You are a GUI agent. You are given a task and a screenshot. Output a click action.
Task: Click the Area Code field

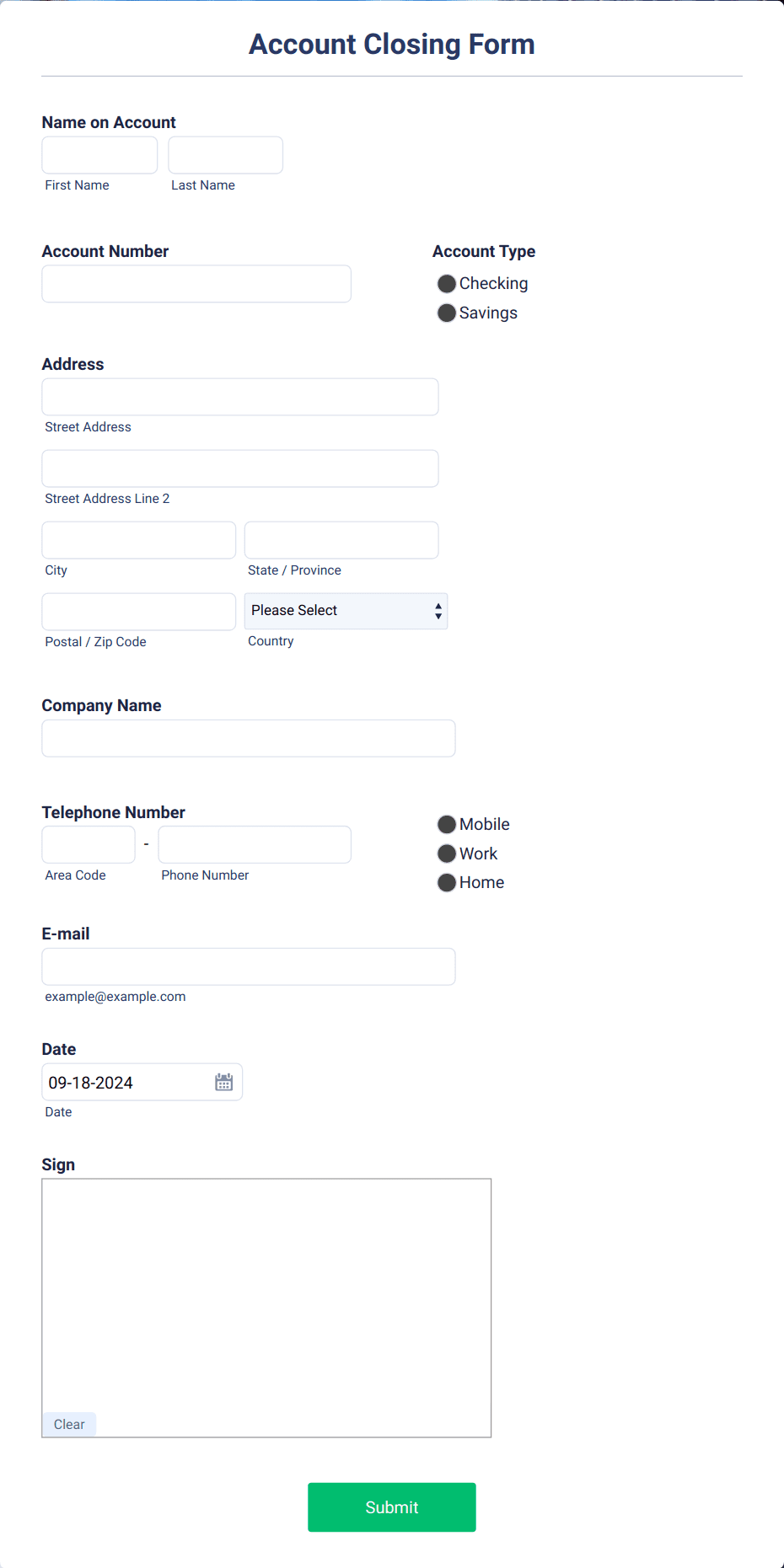88,844
